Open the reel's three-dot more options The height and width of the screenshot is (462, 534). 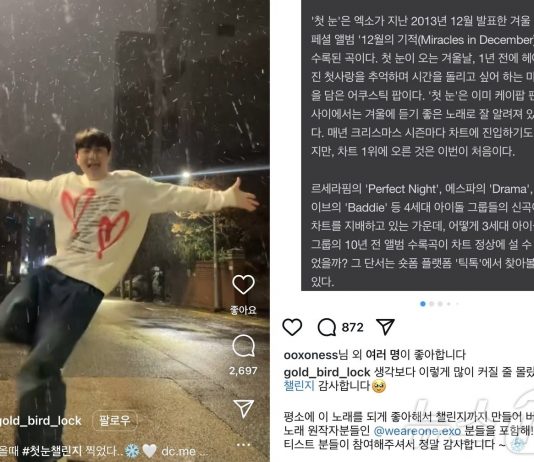point(243,444)
